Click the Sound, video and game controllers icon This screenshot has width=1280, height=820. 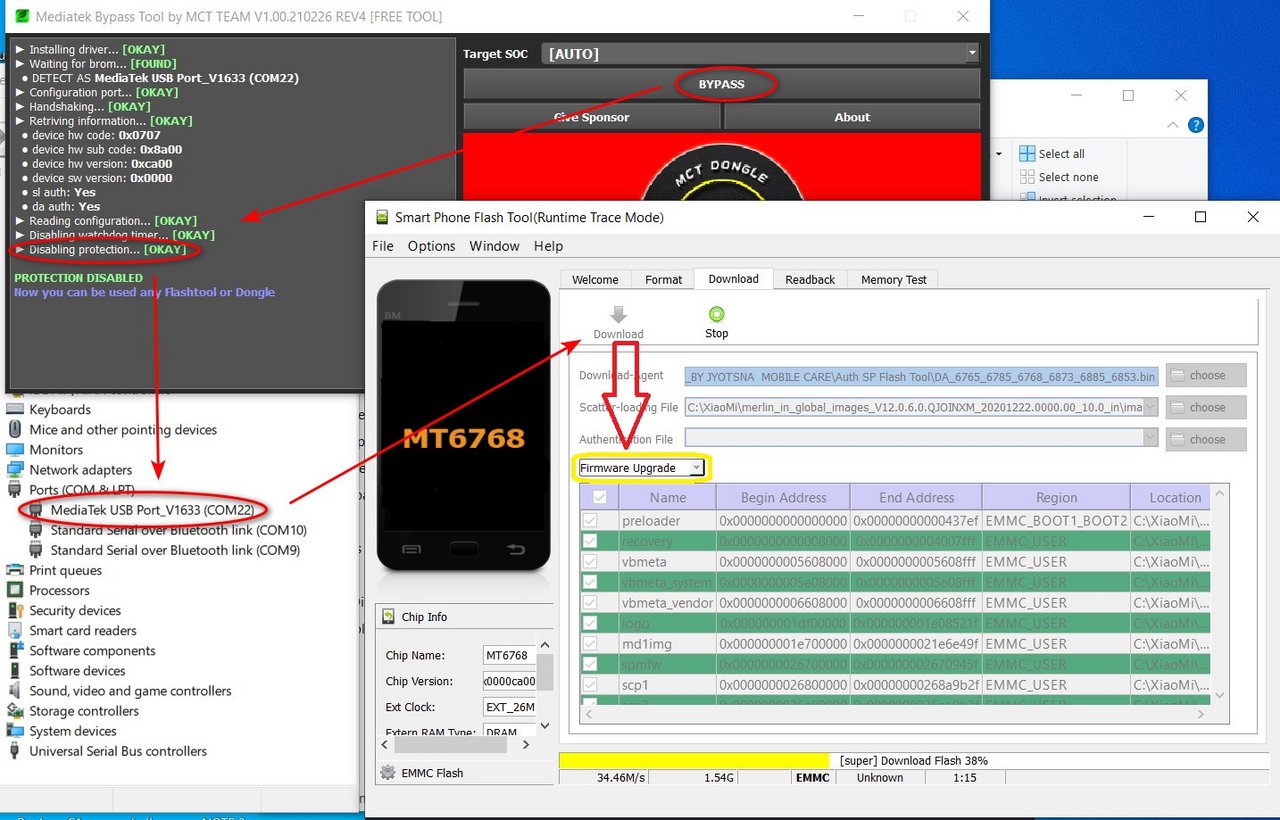click(x=15, y=691)
